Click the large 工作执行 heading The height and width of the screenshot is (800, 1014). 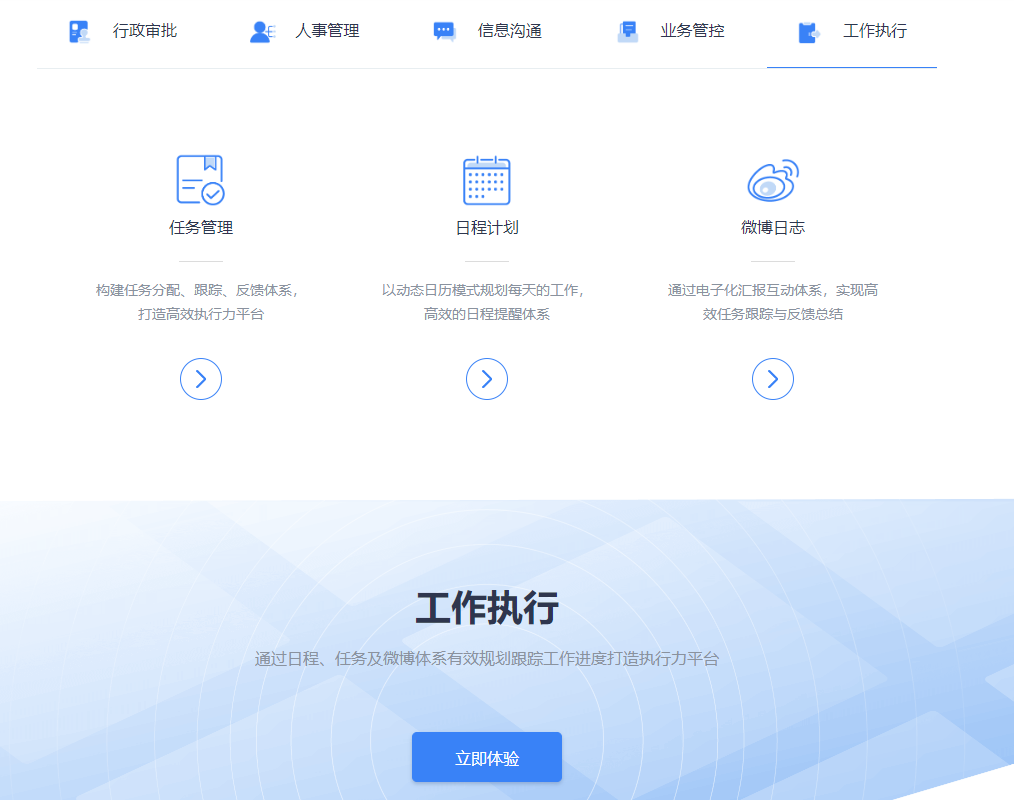click(x=487, y=605)
